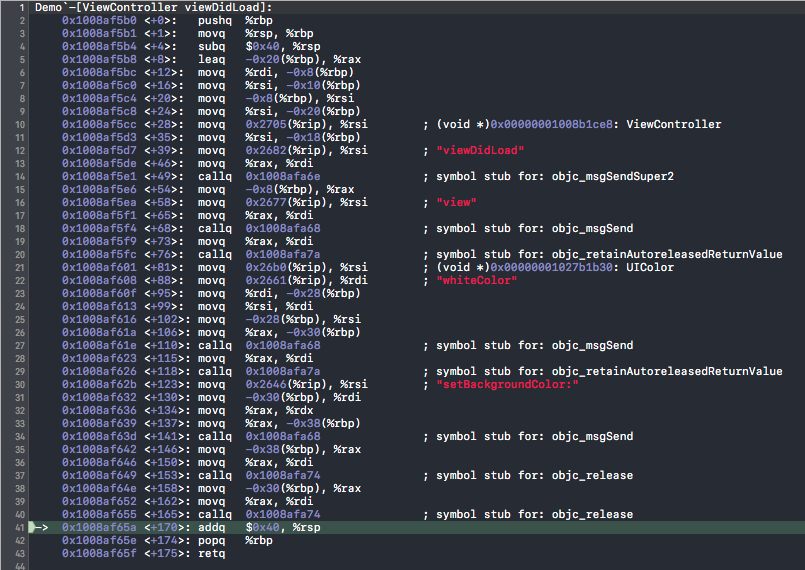Screen dimensions: 805x570
Task: Select address 0x1008af5b0 at offset +0
Action: pyautogui.click(x=99, y=21)
